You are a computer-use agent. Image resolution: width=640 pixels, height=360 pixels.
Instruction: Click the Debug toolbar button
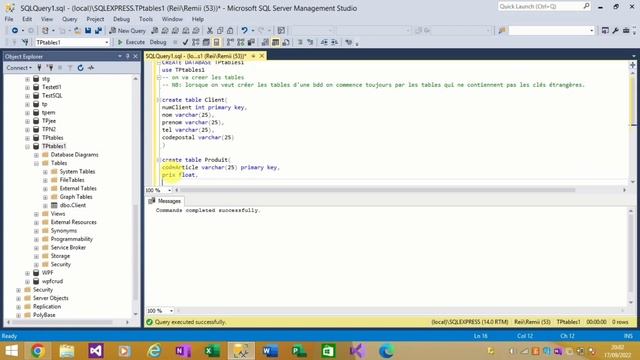(158, 42)
